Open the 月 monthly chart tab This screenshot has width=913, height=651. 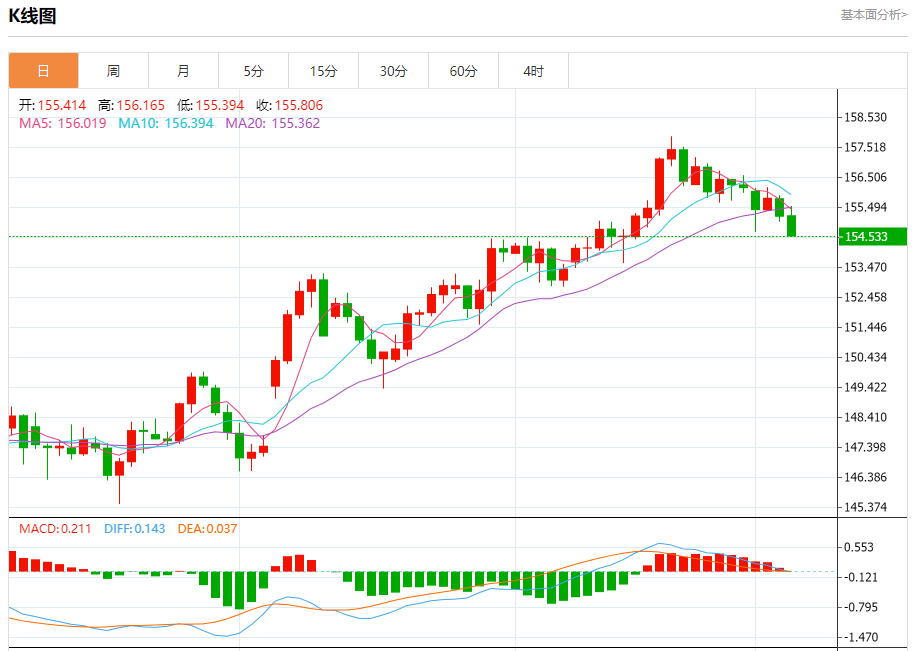183,71
